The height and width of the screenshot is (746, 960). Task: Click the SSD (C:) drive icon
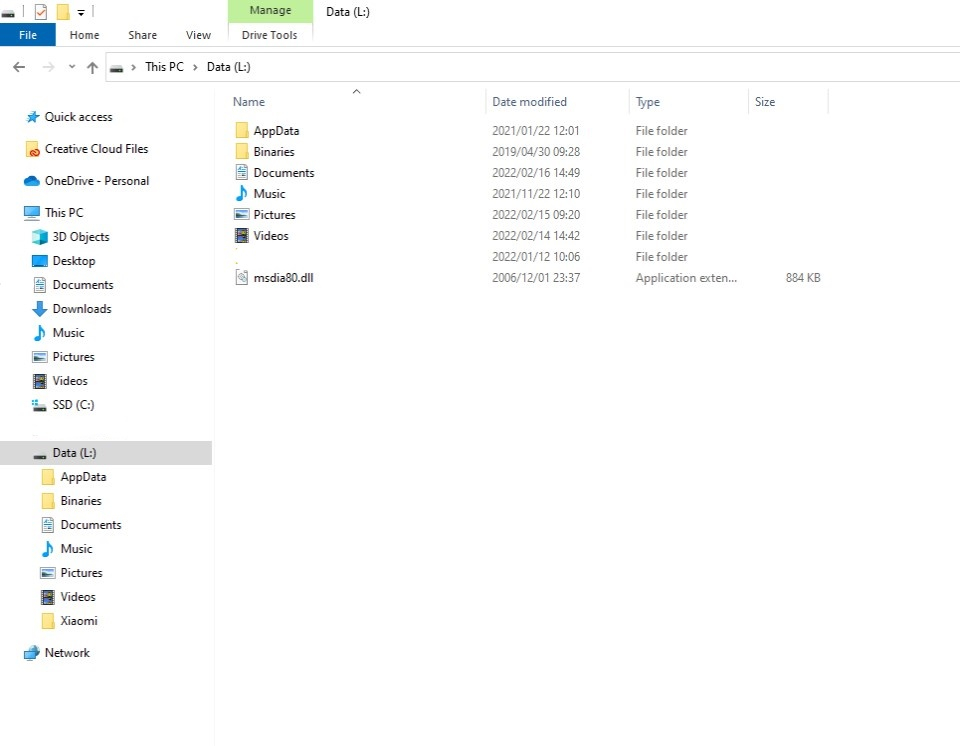(x=39, y=405)
